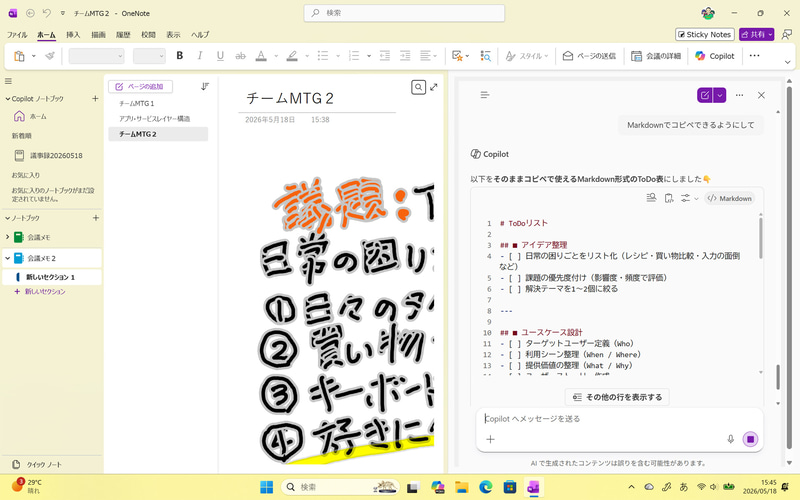
Task: Toggle bold formatting
Action: (x=180, y=56)
